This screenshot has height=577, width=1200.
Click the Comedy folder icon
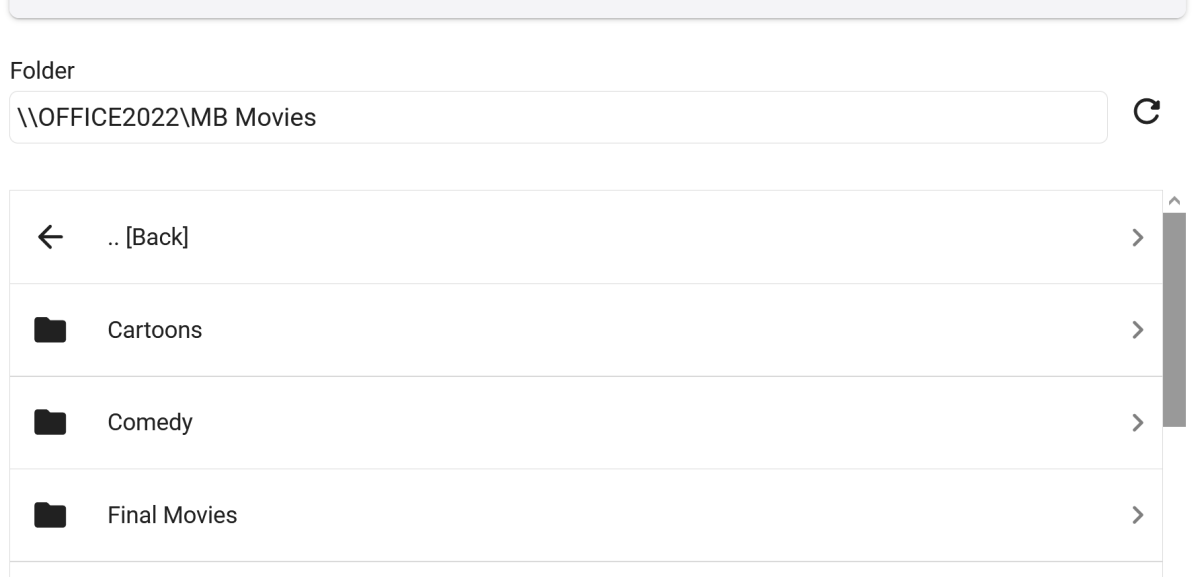coord(50,423)
